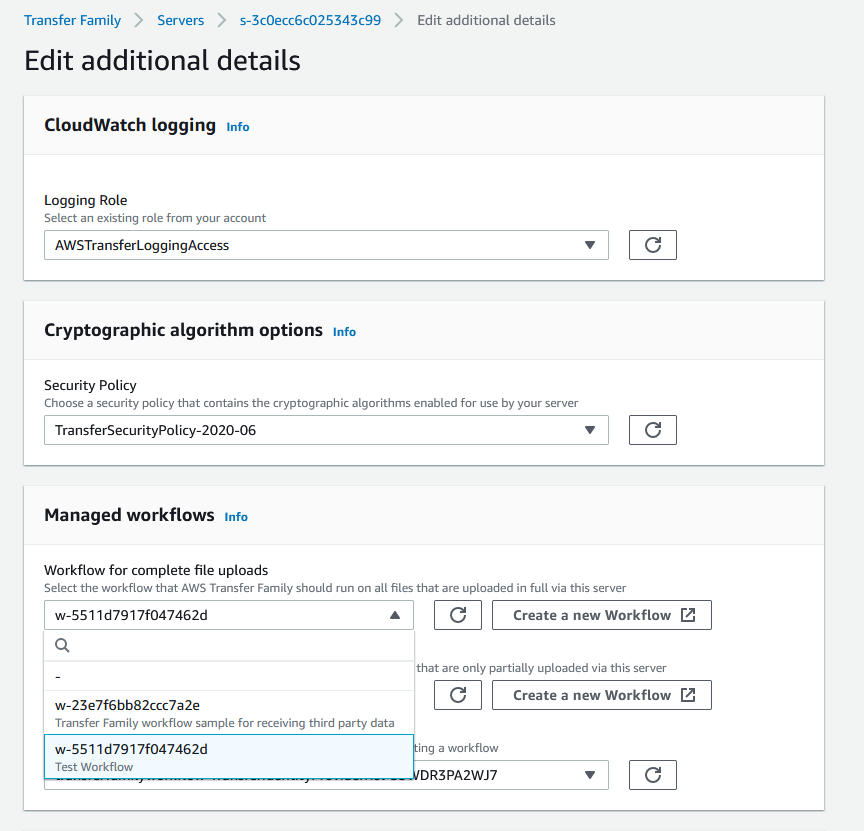The width and height of the screenshot is (864, 831).
Task: Refresh the Security Policy options
Action: pyautogui.click(x=652, y=429)
